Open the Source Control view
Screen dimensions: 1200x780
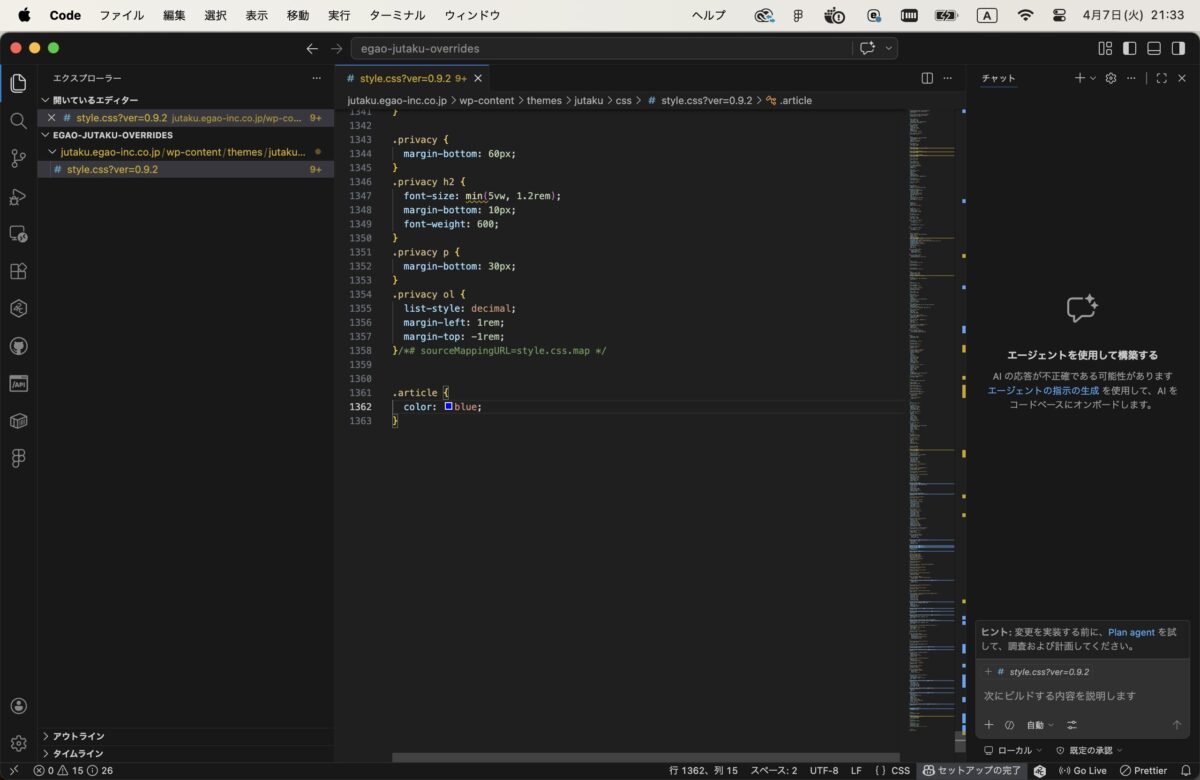tap(18, 158)
